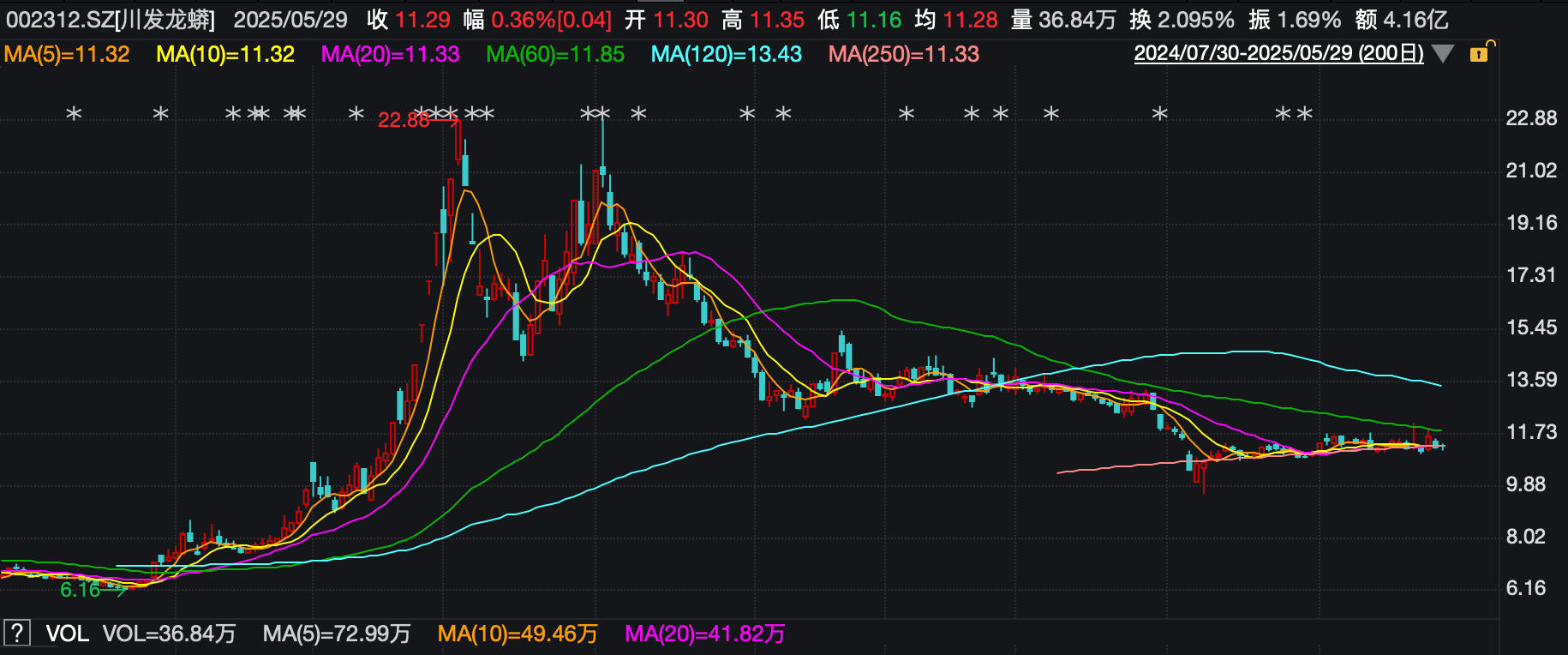Open the gray triangle date range dropdown
This screenshot has height=655, width=1568.
tap(1443, 54)
